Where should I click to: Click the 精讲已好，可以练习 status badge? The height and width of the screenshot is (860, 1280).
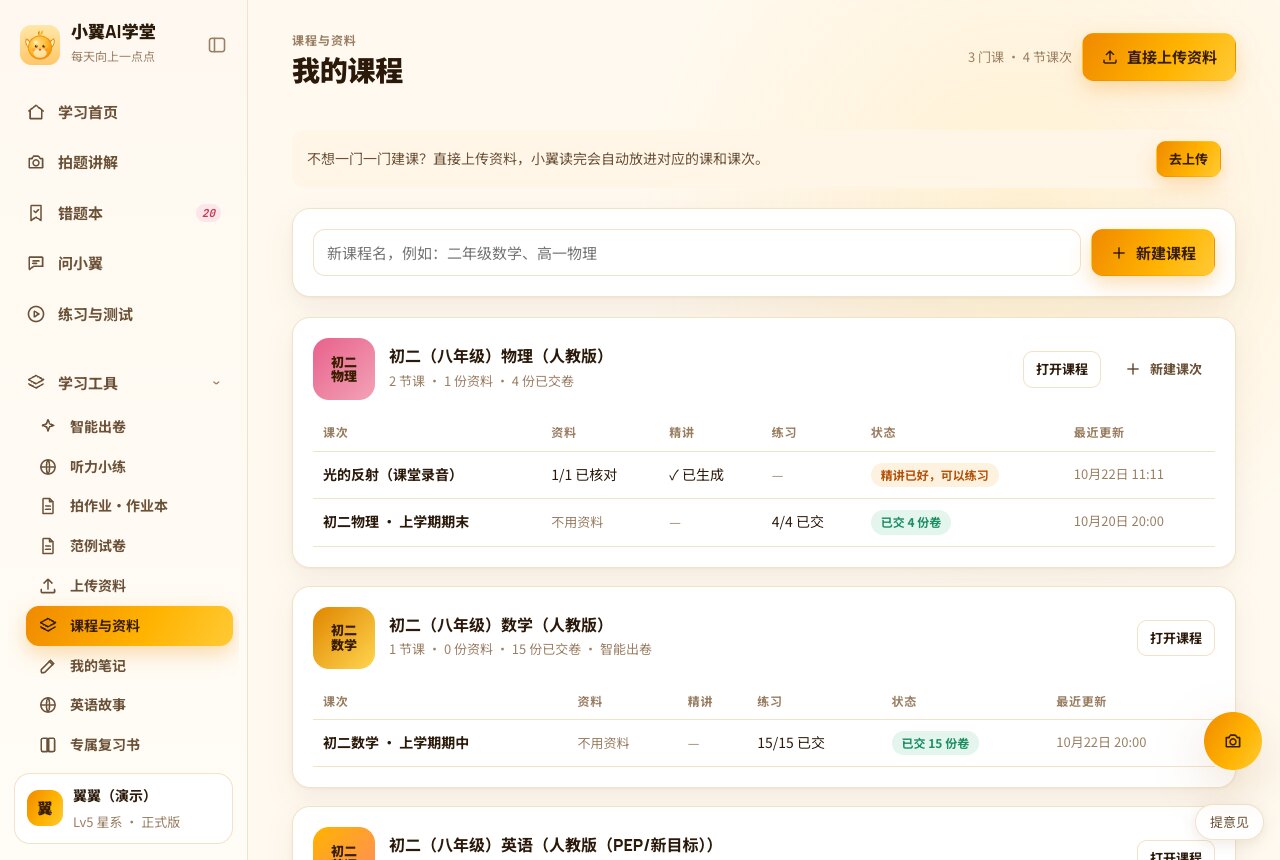click(935, 475)
